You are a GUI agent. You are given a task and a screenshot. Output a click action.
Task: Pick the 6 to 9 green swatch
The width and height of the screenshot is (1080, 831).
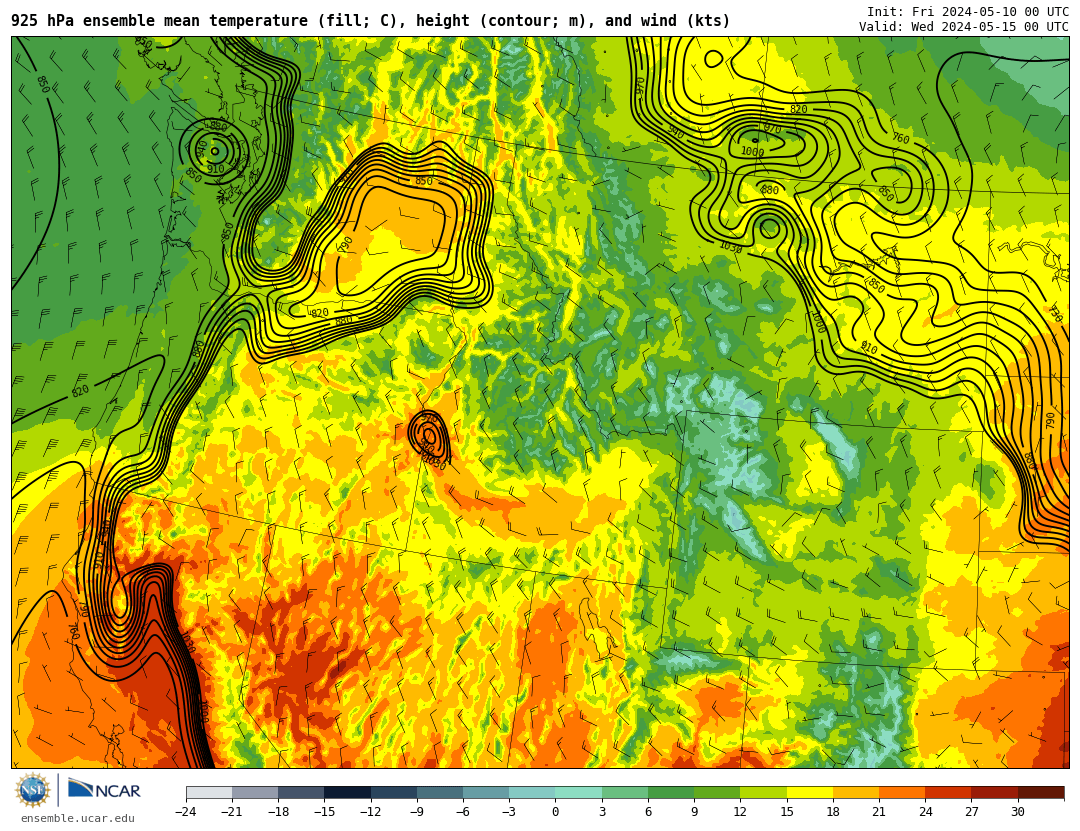pyautogui.click(x=671, y=792)
